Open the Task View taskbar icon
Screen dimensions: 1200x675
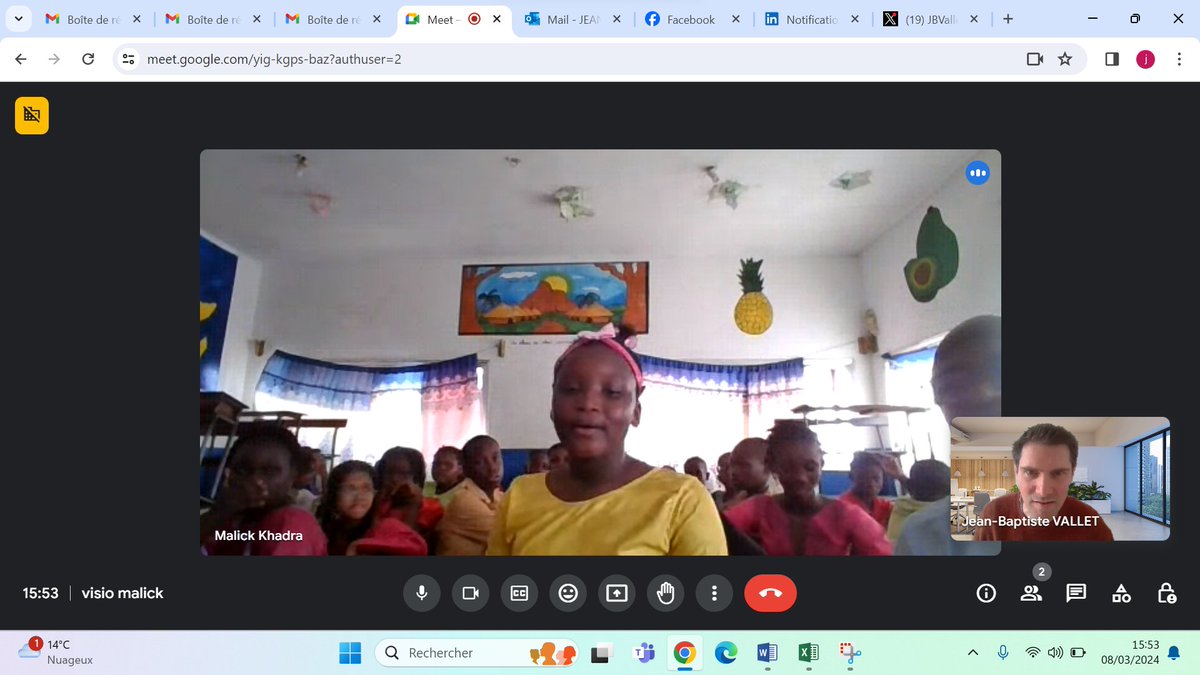point(602,653)
